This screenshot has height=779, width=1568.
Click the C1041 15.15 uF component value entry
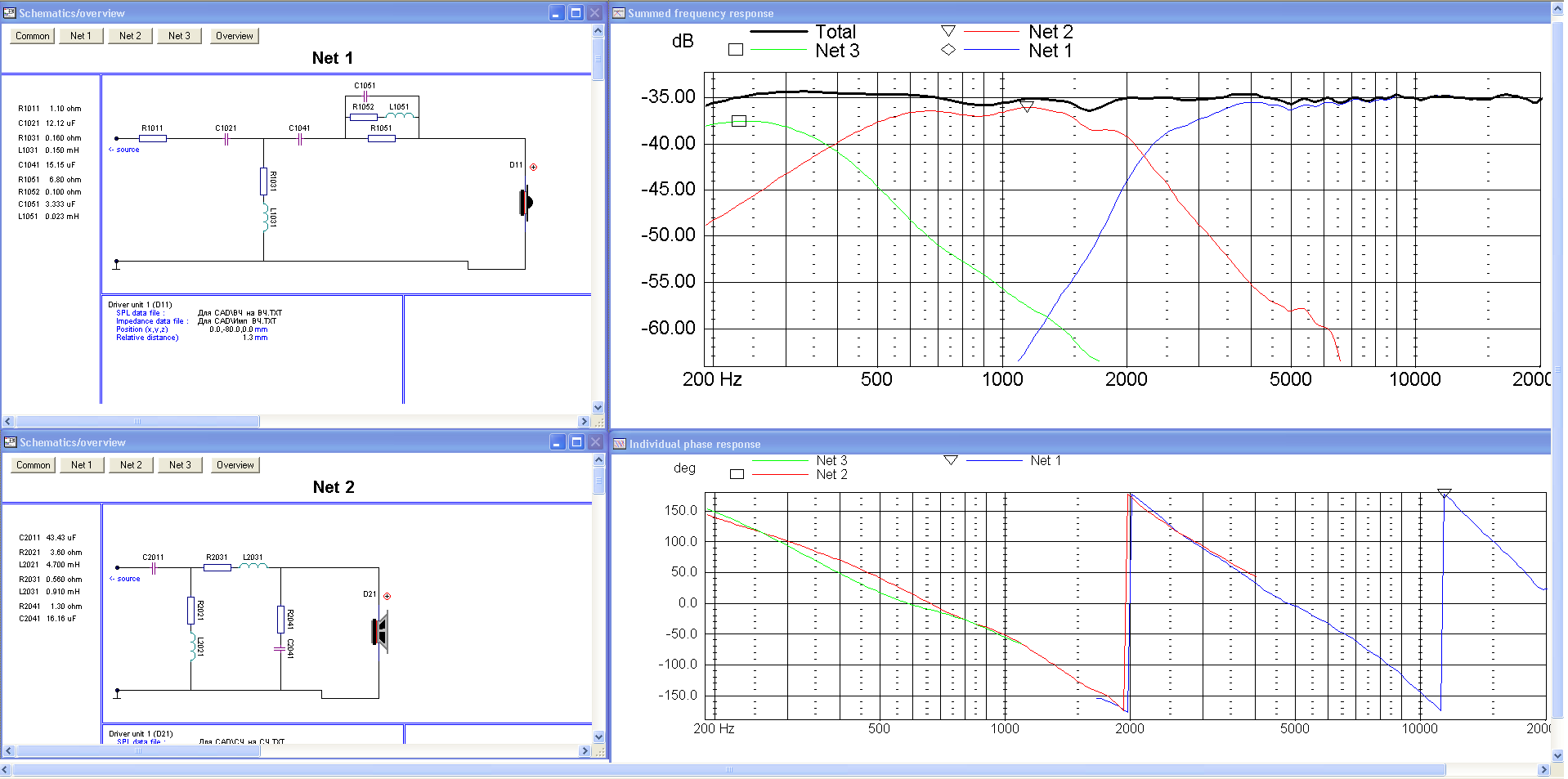[x=47, y=165]
